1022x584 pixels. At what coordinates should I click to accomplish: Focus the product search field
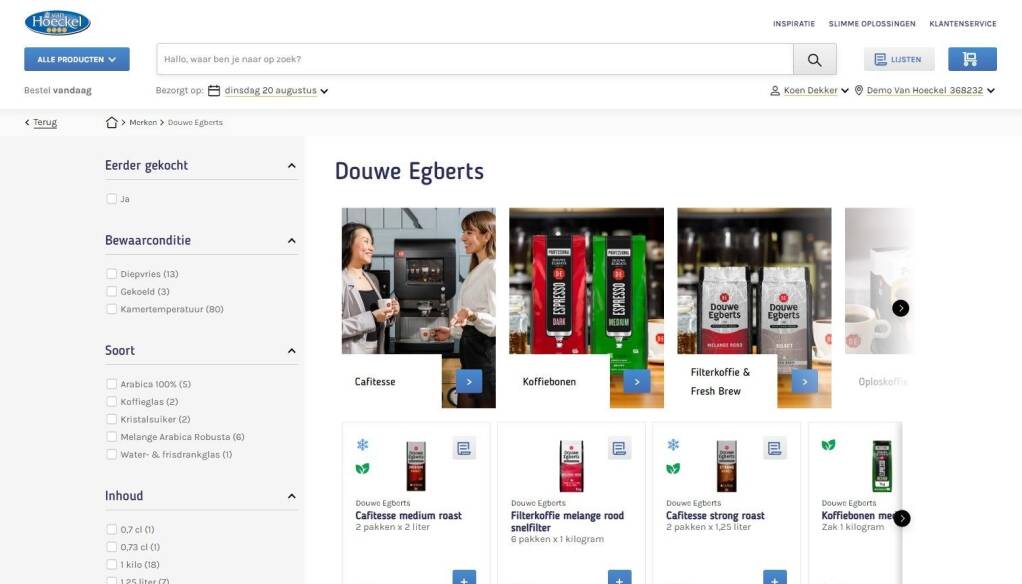pos(474,59)
